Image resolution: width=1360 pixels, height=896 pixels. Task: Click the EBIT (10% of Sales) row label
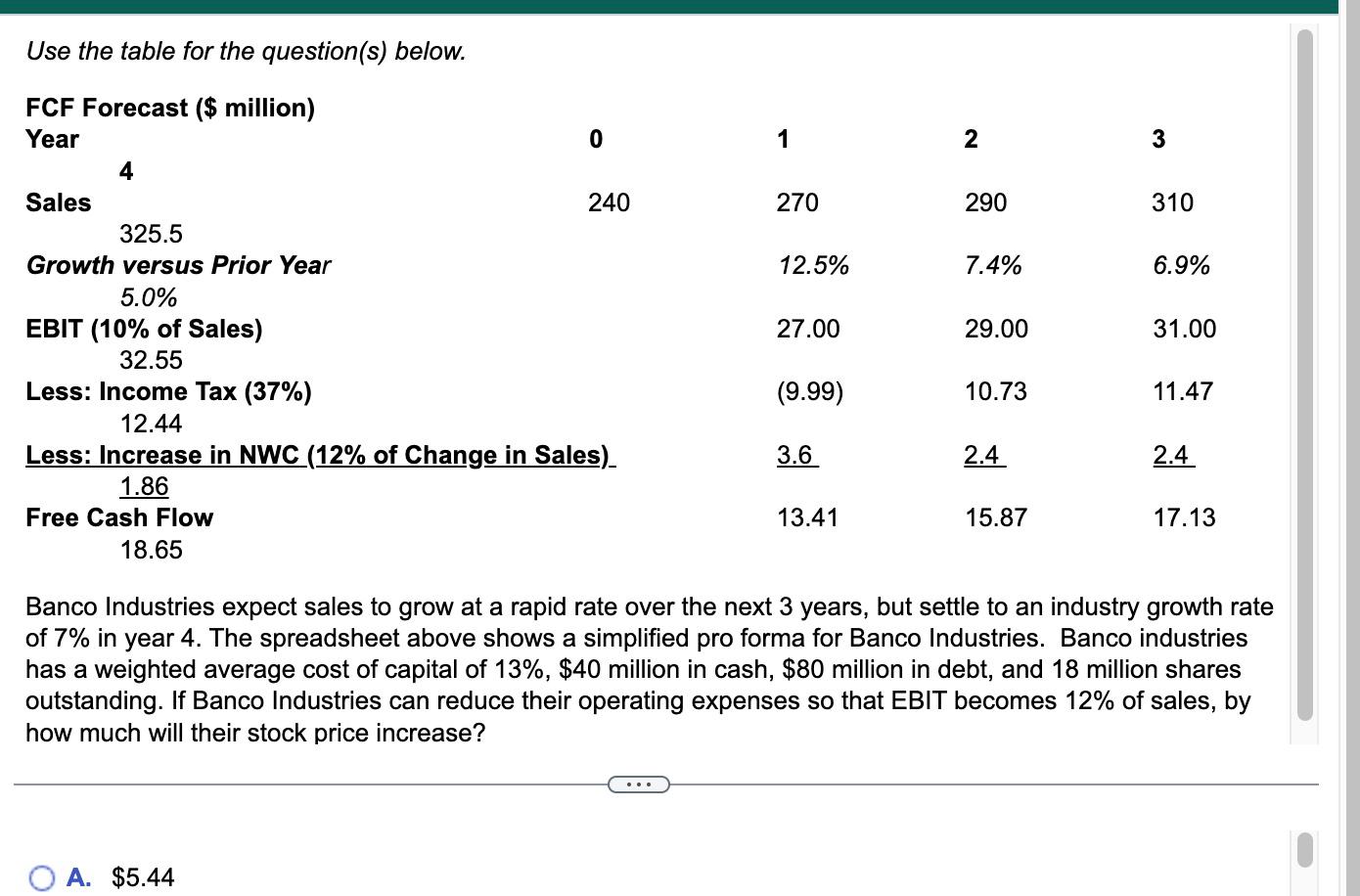point(143,329)
